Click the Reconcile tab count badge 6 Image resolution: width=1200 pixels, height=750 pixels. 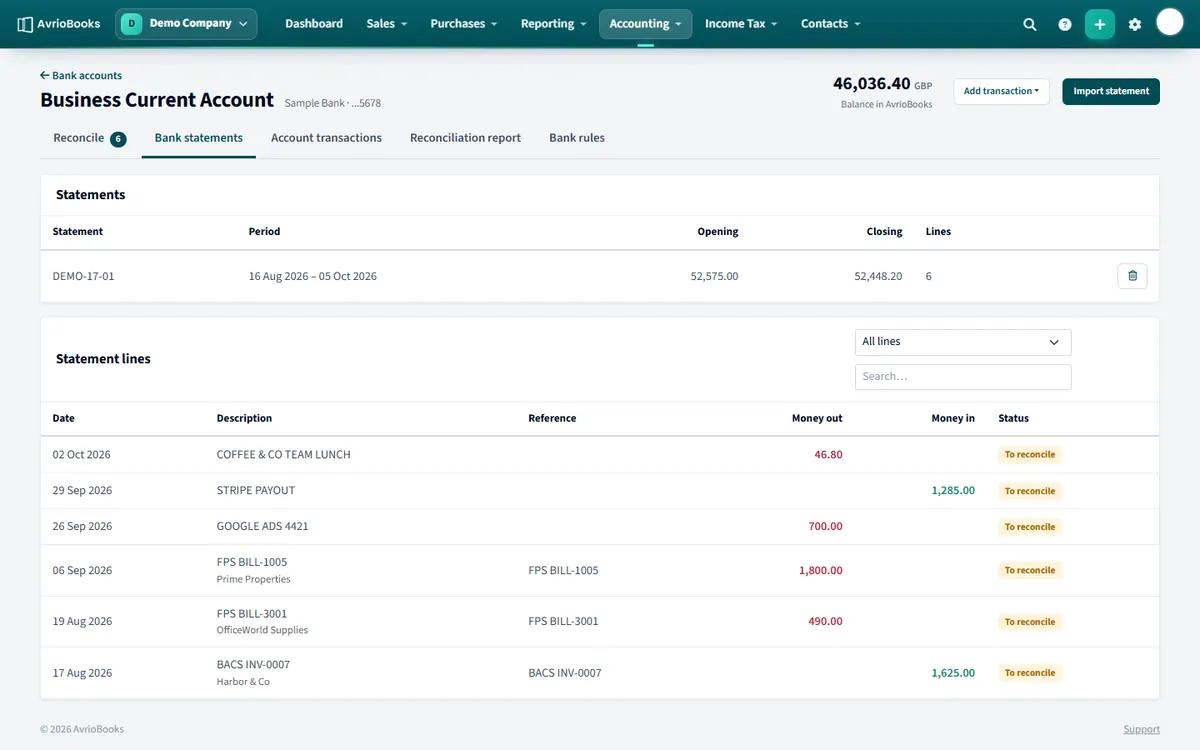118,139
